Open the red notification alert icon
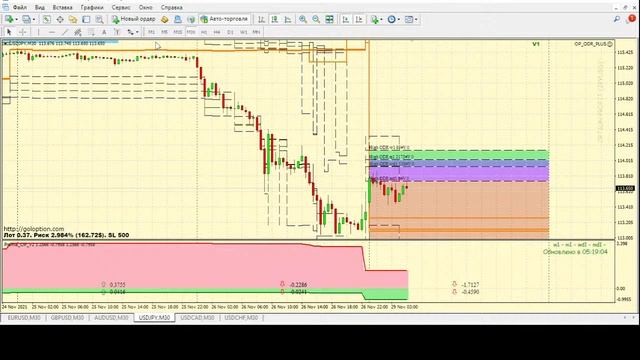The width and height of the screenshot is (640, 360). coord(632,19)
